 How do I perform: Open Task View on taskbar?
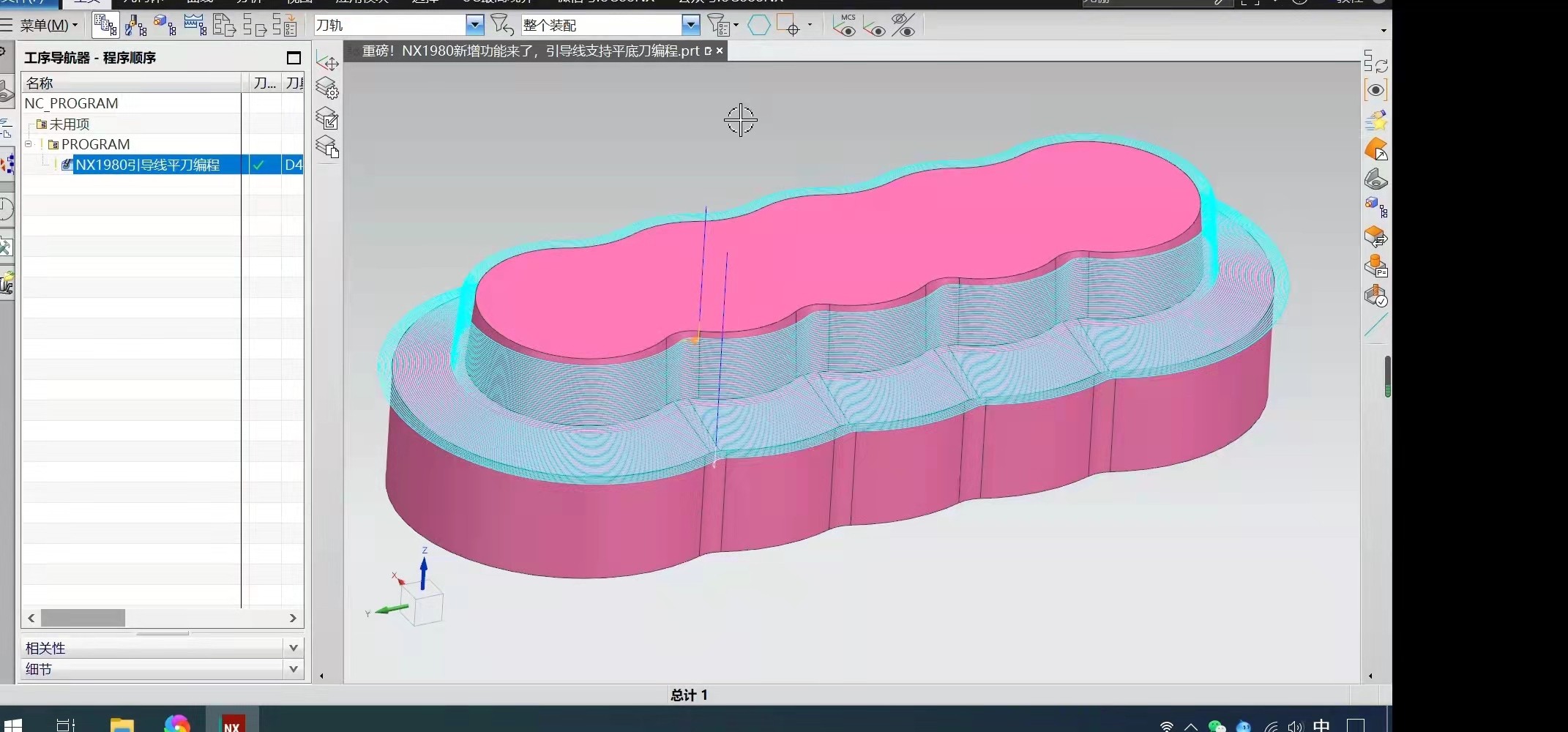click(x=65, y=725)
